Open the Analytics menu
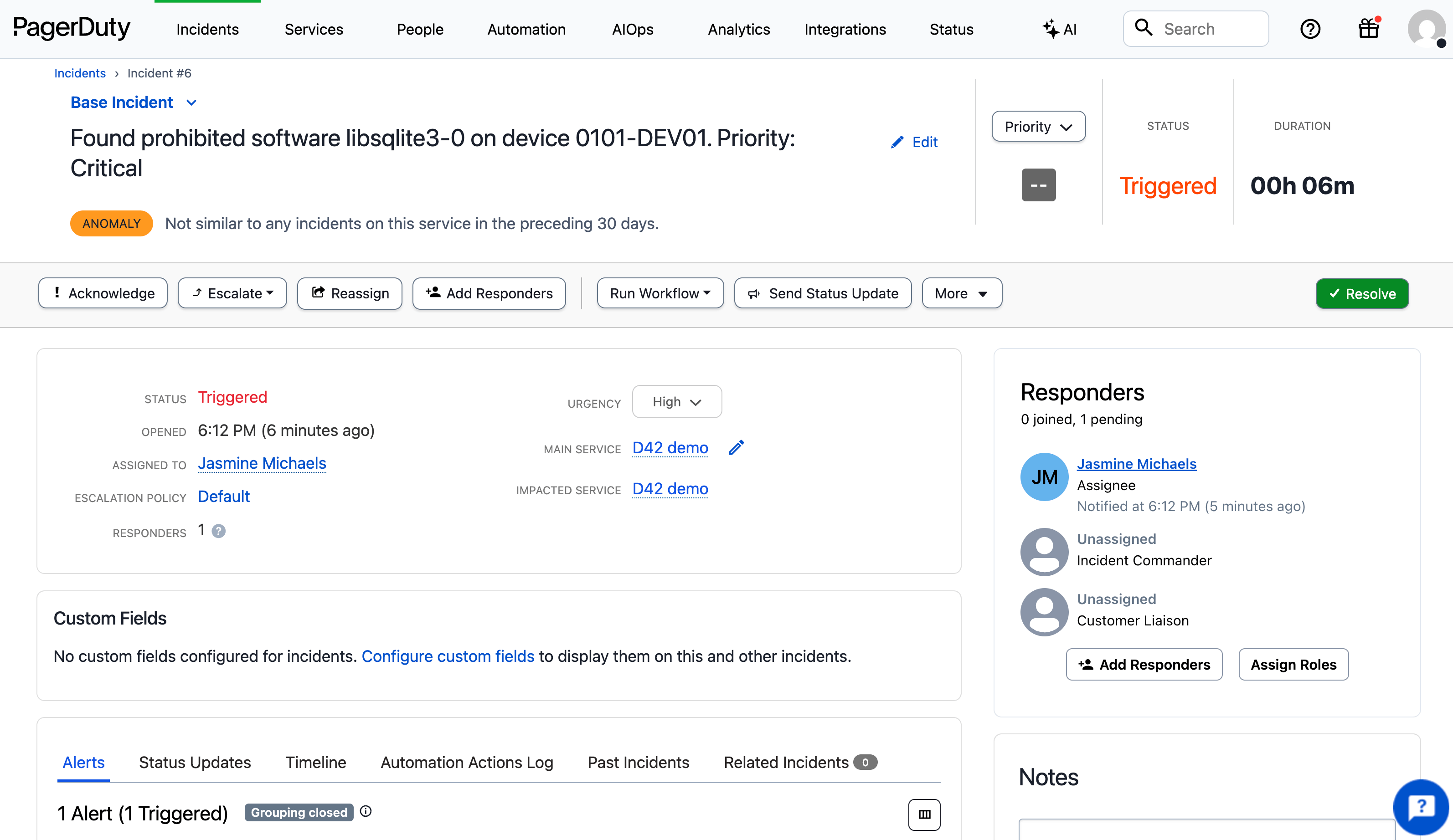 point(739,29)
